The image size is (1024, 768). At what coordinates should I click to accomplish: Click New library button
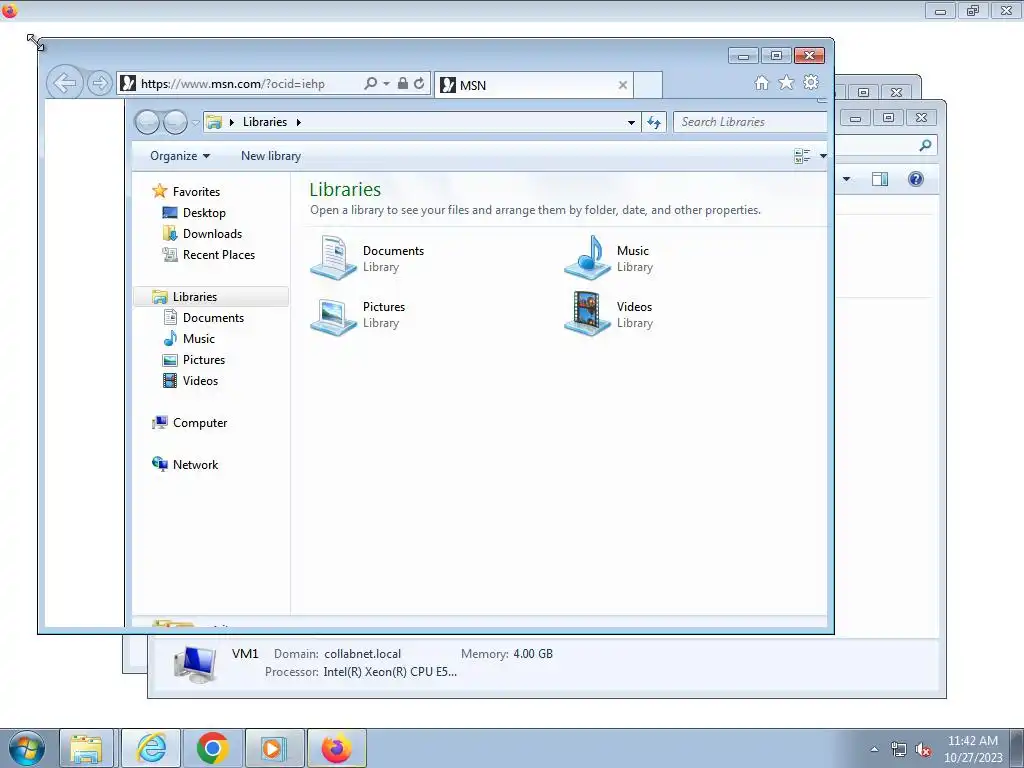click(271, 155)
